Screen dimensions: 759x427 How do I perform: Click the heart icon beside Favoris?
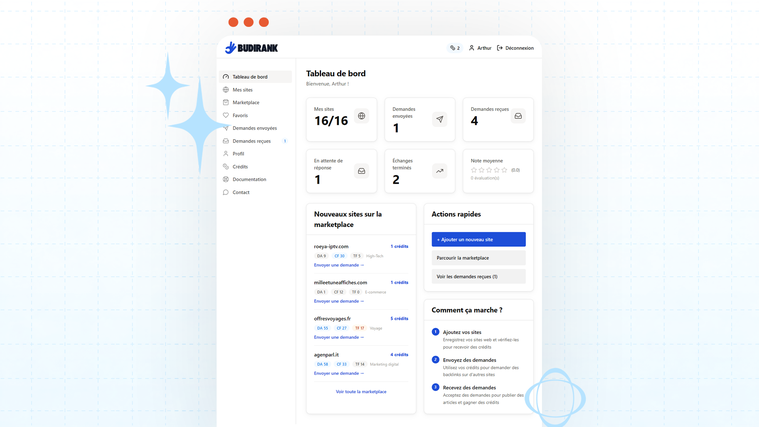pyautogui.click(x=226, y=115)
